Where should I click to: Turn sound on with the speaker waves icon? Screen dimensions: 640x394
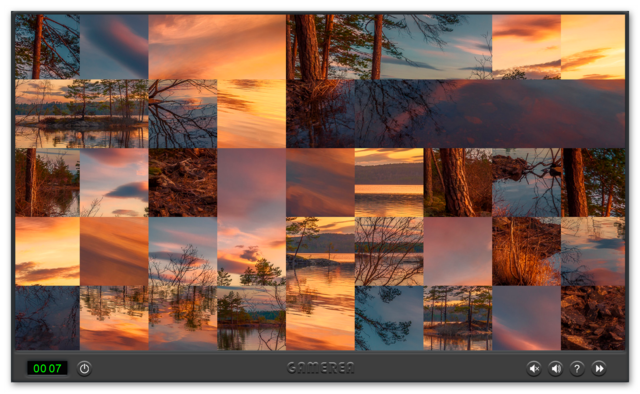pos(556,369)
